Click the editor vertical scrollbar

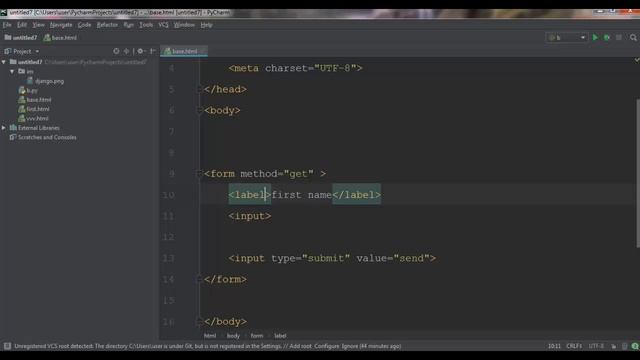(638, 173)
